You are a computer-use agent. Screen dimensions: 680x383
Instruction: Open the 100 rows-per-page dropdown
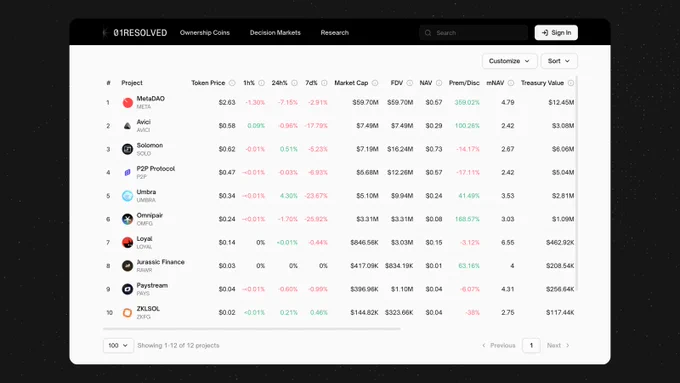[x=118, y=346]
